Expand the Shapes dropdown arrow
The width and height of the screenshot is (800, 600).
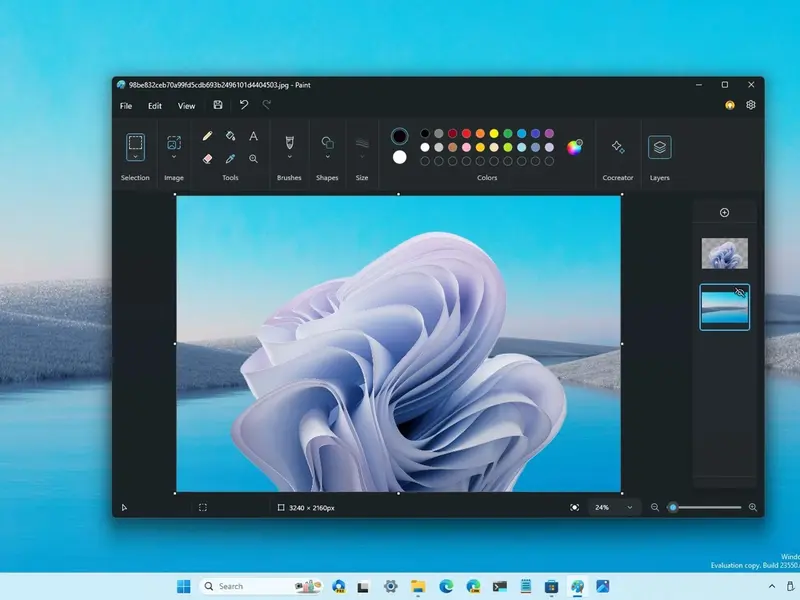coord(328,157)
